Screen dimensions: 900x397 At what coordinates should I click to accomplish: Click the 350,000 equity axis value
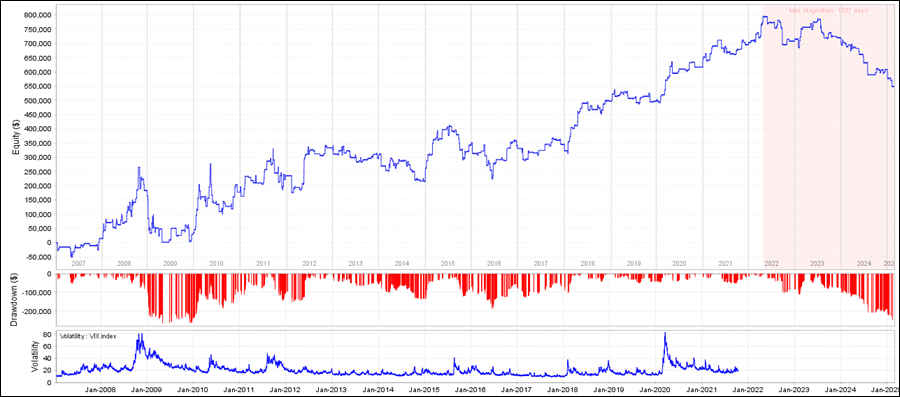37,143
